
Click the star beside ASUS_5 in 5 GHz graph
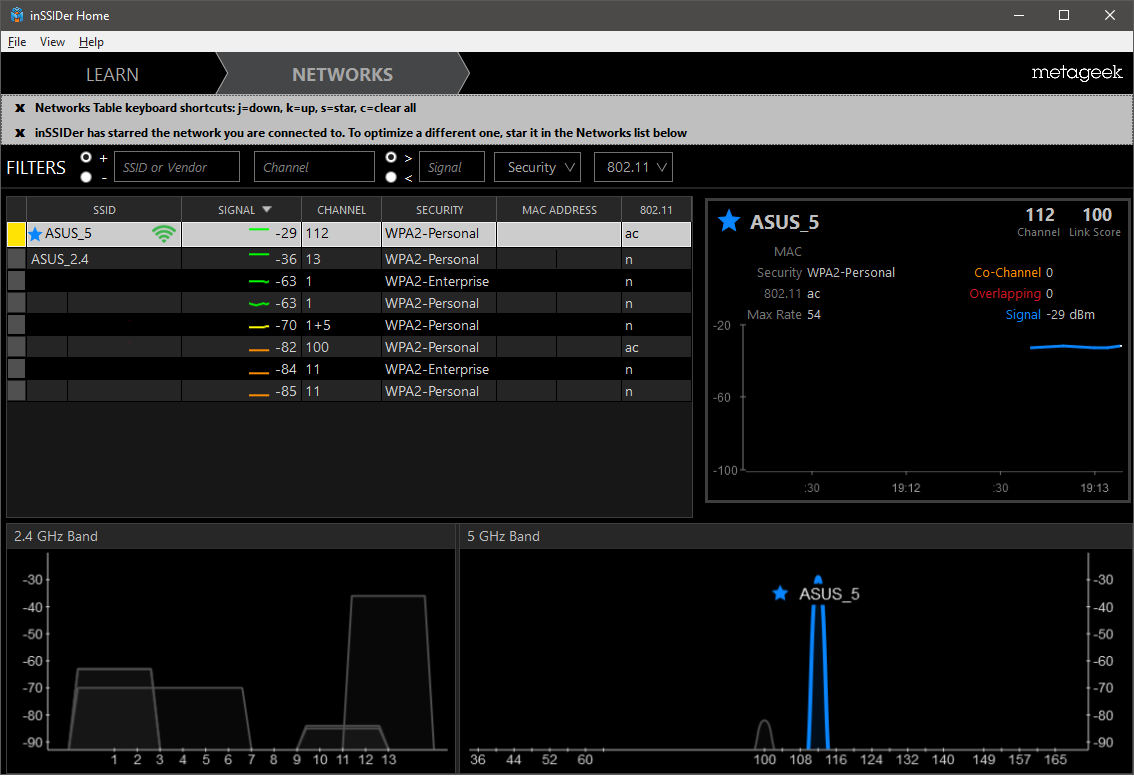(780, 594)
